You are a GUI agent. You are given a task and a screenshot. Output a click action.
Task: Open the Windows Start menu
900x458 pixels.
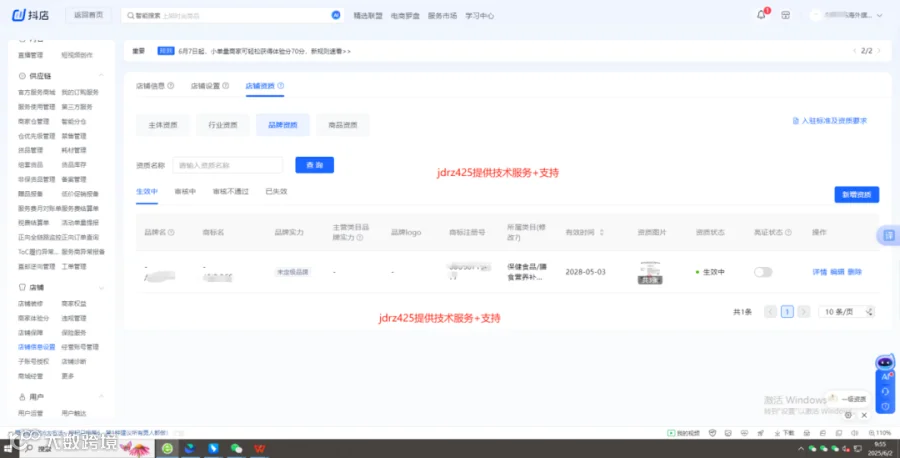(x=8, y=448)
